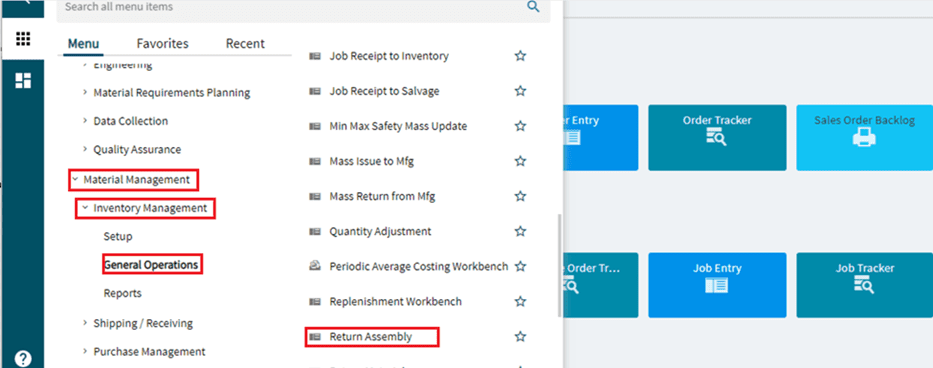The height and width of the screenshot is (368, 933).
Task: Expand Shipping / Receiving chevron
Action: click(x=84, y=323)
